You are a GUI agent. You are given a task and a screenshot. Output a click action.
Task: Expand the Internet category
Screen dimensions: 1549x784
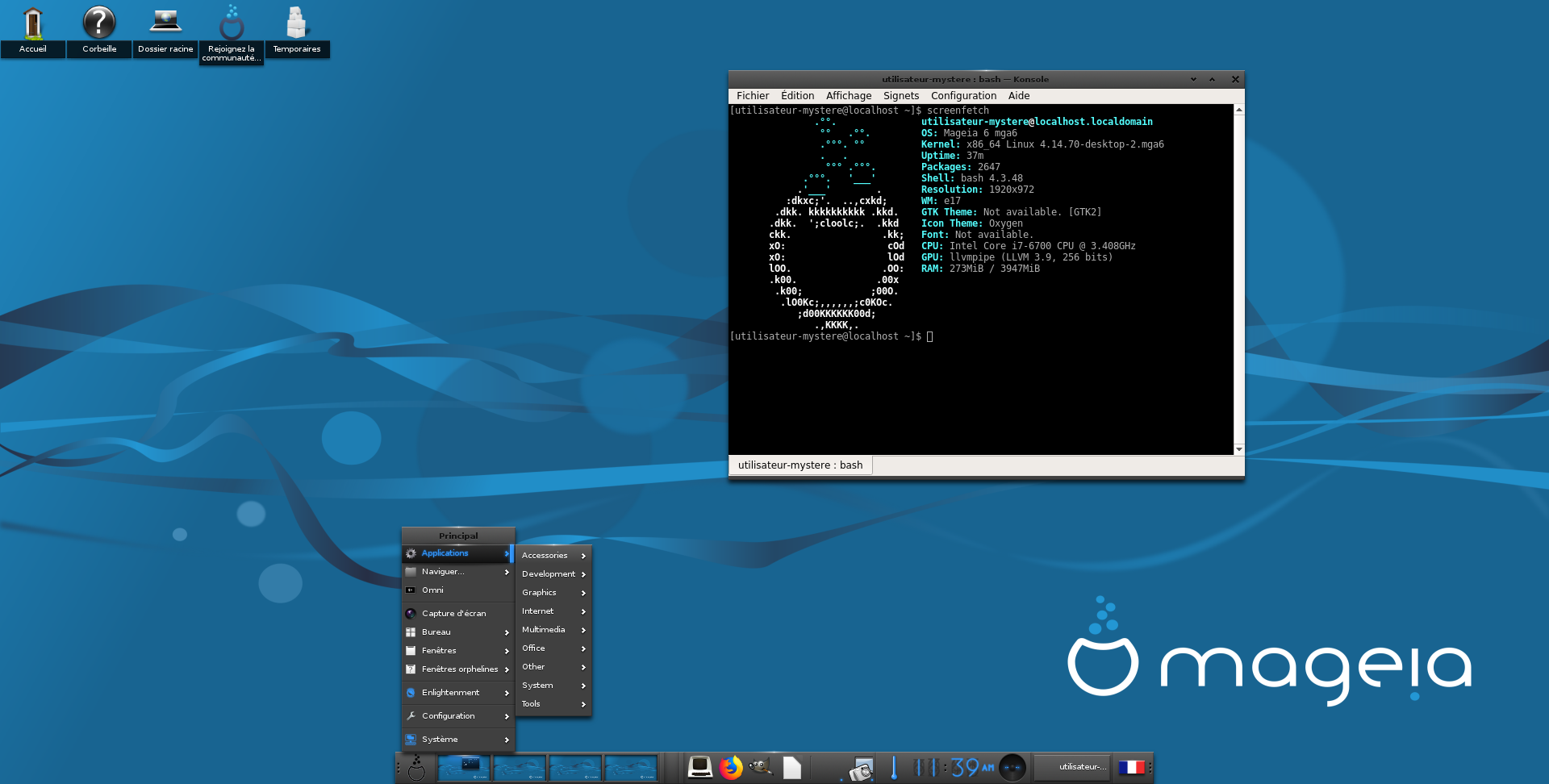(553, 611)
